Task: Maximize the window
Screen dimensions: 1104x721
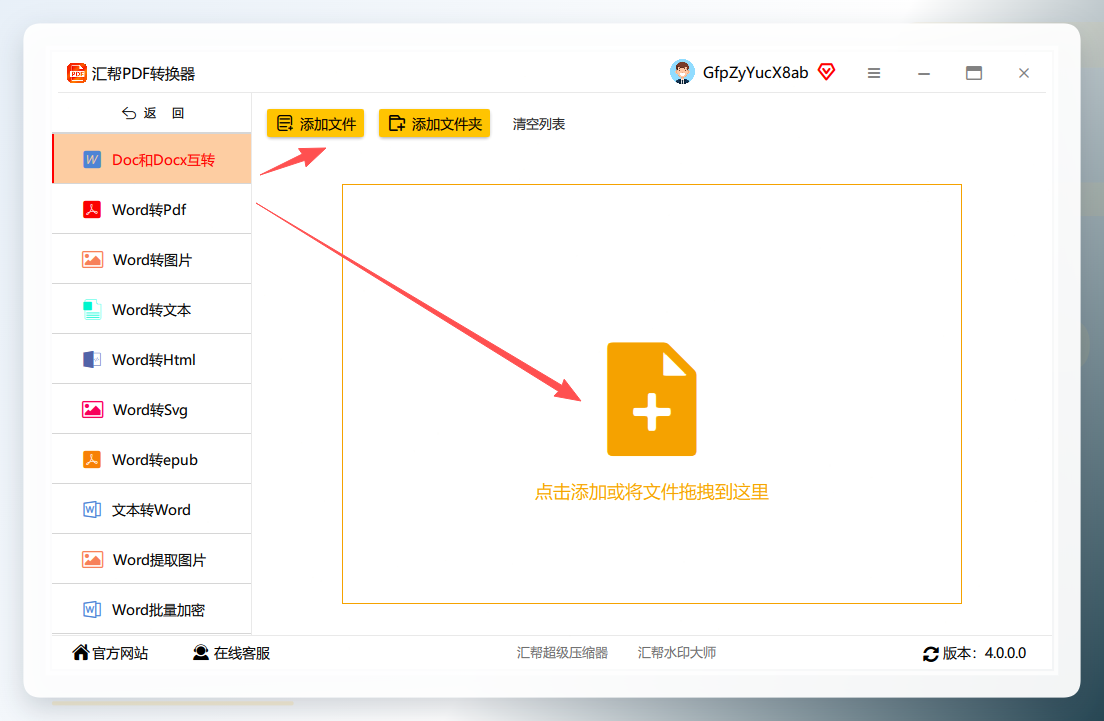Action: pyautogui.click(x=974, y=73)
